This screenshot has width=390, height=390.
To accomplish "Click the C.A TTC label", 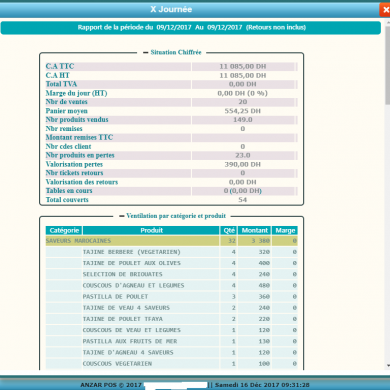I will point(60,66).
